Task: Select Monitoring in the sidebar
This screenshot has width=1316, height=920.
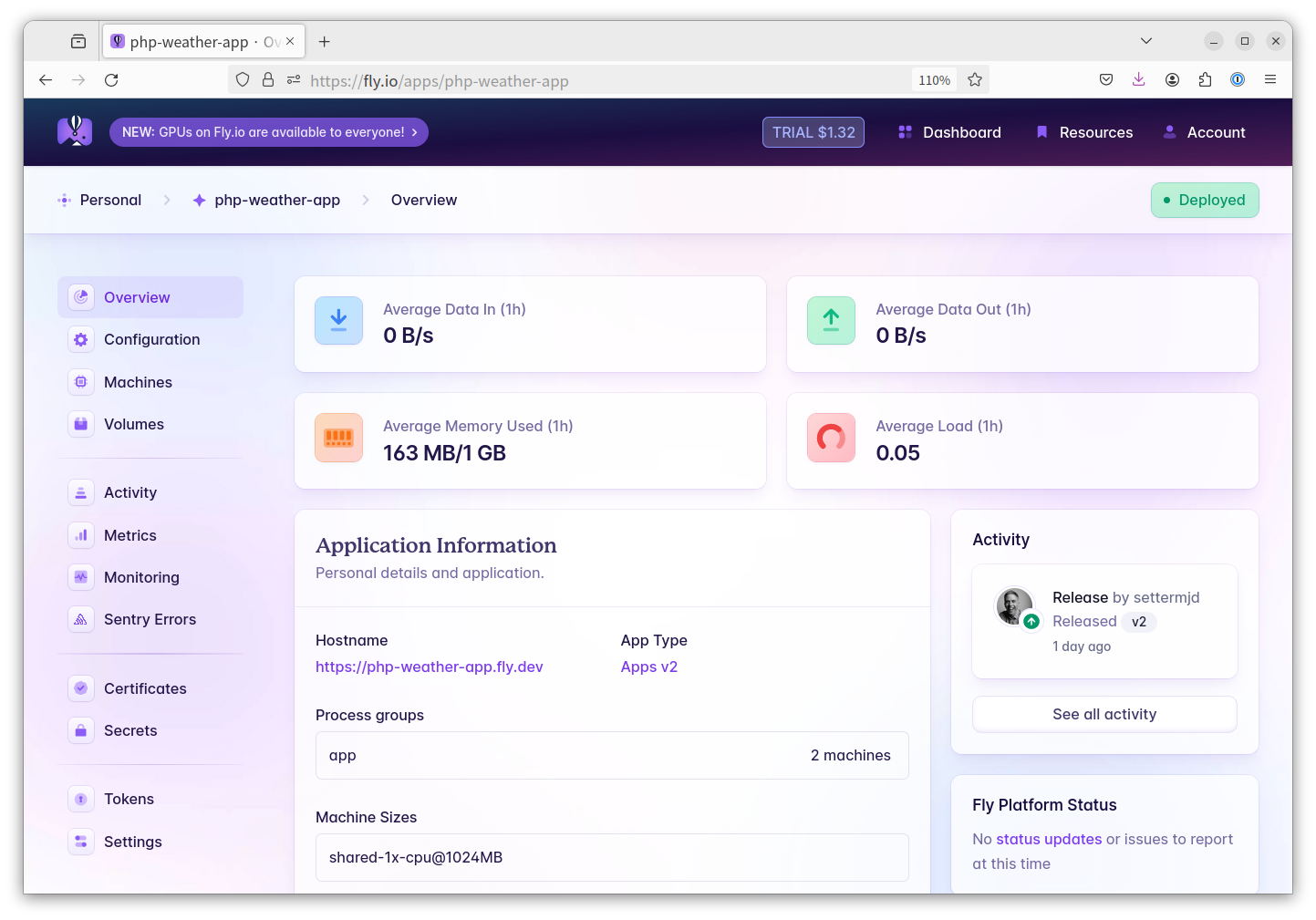Action: (x=150, y=577)
